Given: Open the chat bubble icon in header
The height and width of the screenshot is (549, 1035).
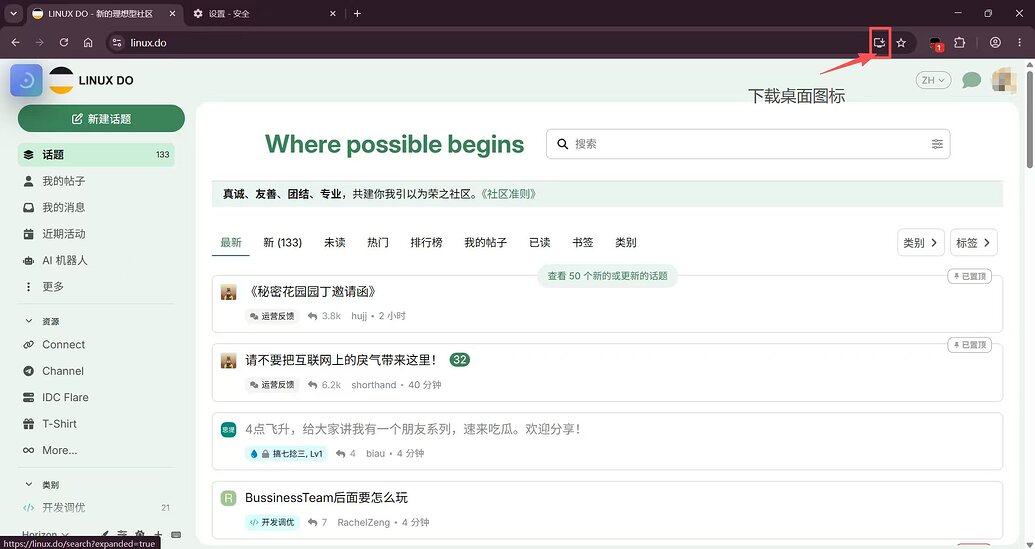Looking at the screenshot, I should coord(971,81).
